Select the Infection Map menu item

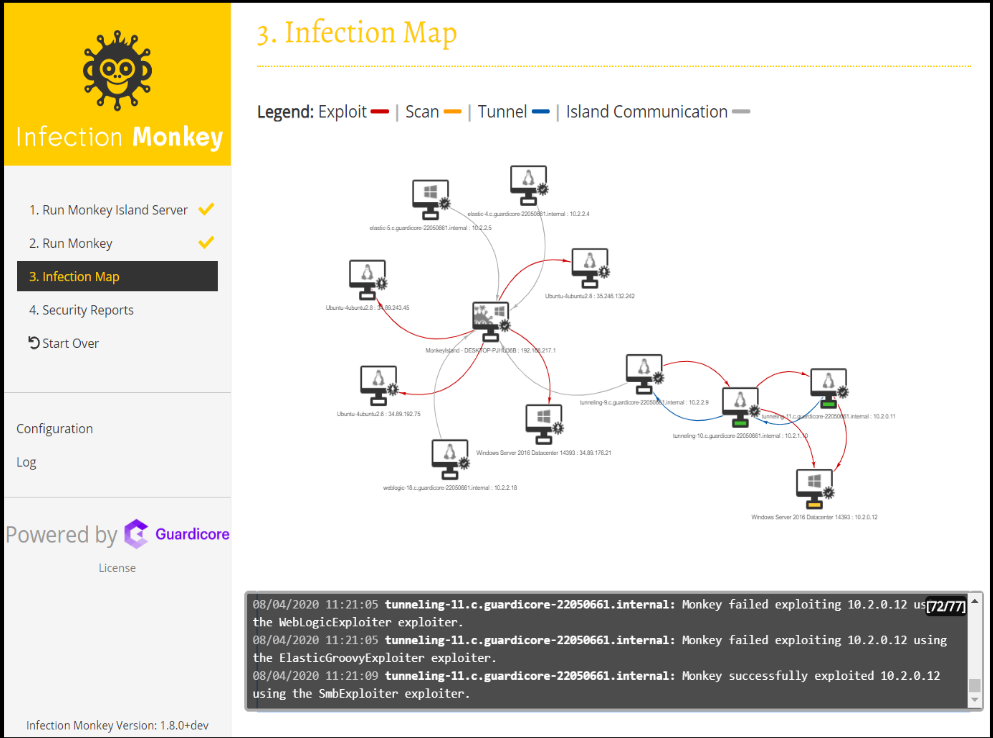[117, 276]
